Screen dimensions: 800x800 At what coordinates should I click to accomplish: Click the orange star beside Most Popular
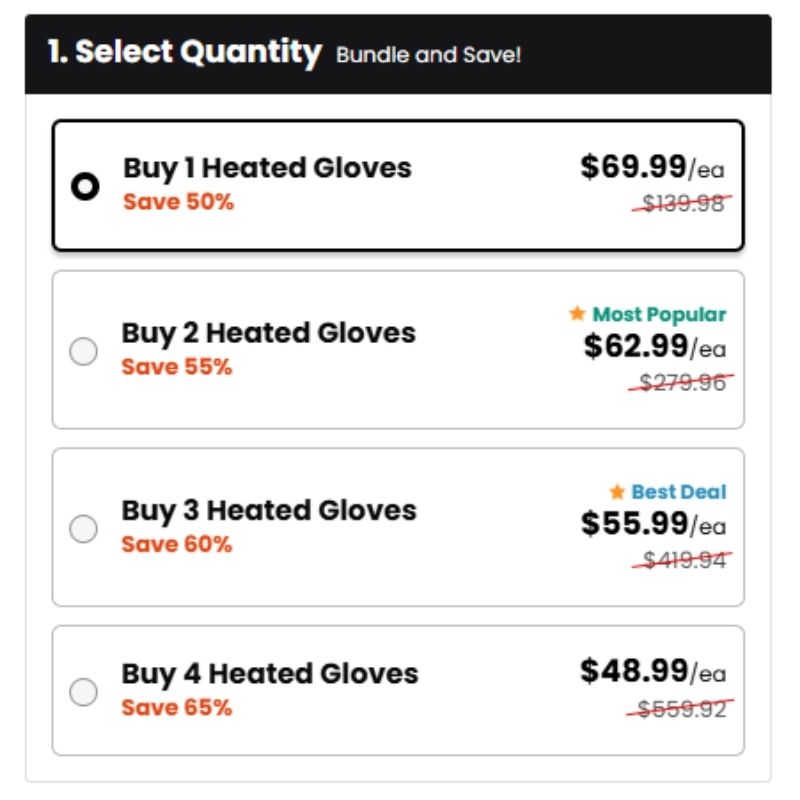coord(577,314)
